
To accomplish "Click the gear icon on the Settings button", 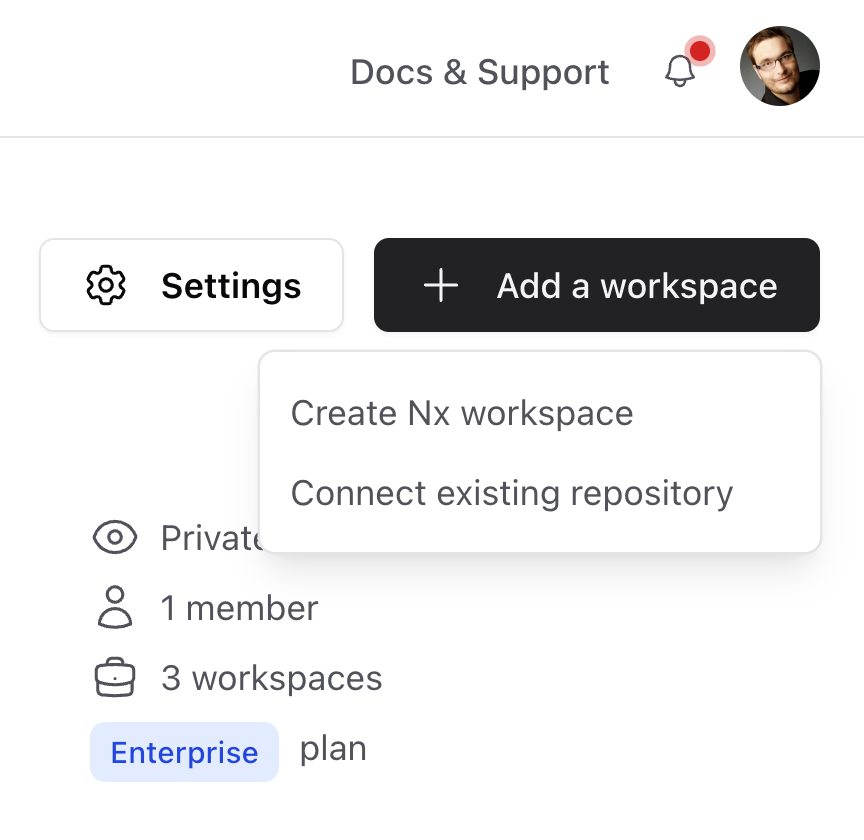I will (x=105, y=285).
